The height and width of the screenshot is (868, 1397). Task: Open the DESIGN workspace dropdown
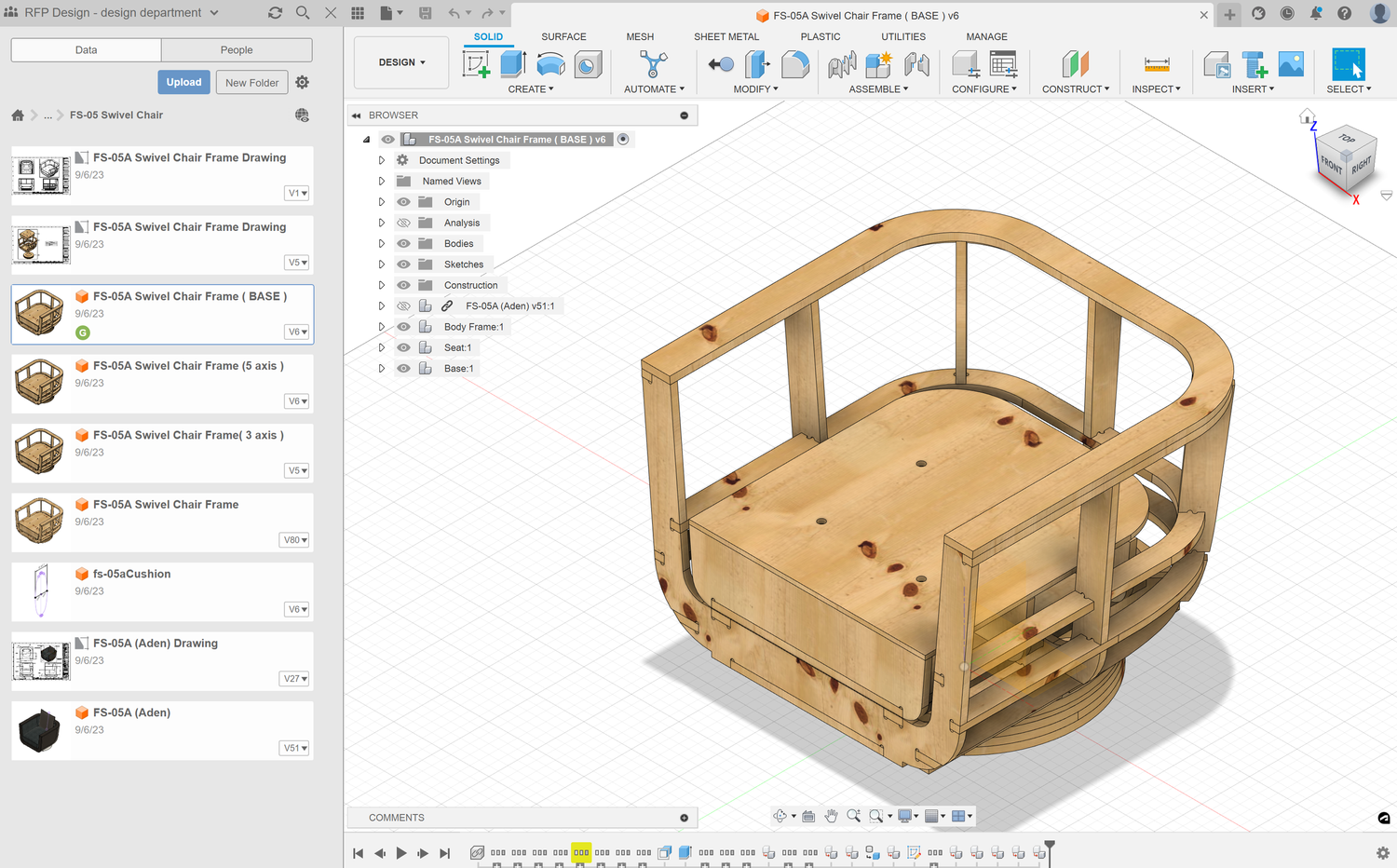[x=401, y=62]
